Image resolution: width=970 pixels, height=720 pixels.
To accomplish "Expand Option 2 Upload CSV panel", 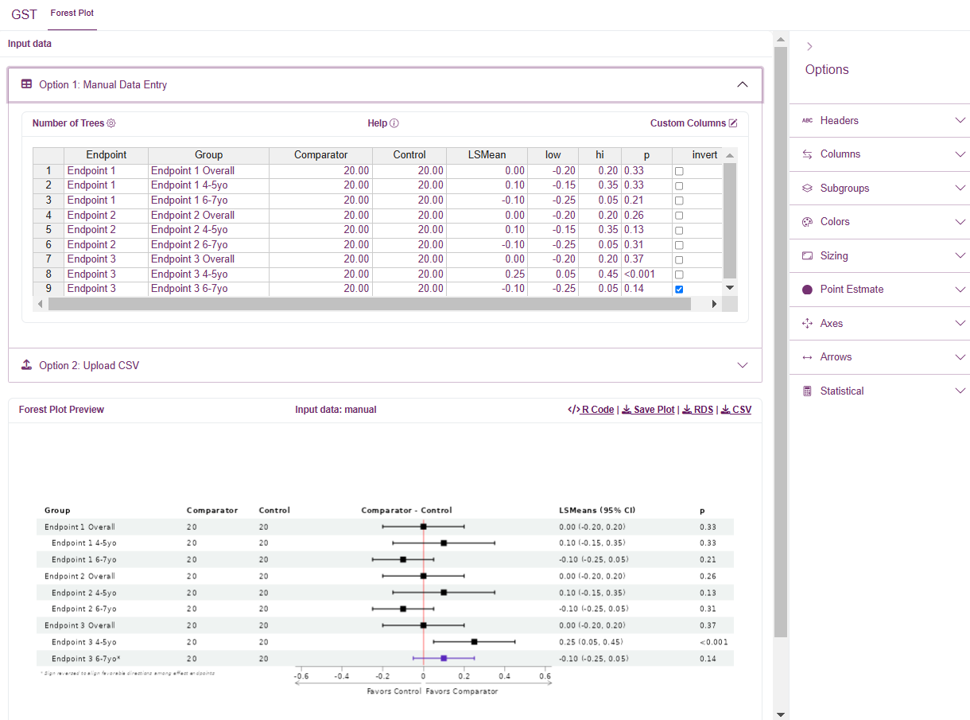I will tap(742, 365).
